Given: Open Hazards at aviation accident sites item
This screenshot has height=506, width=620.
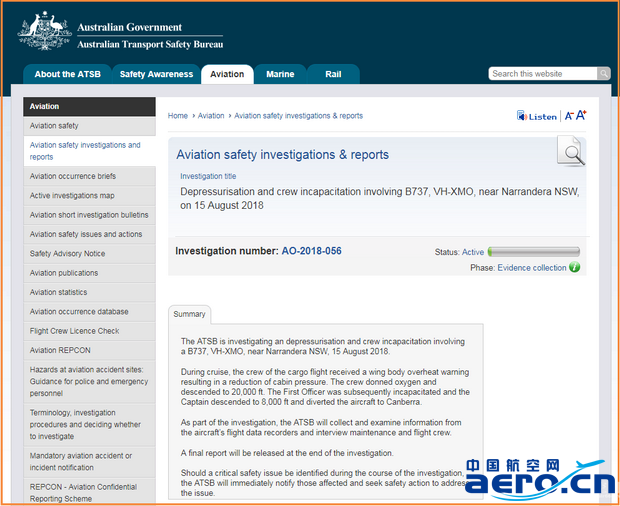Looking at the screenshot, I should click(89, 381).
